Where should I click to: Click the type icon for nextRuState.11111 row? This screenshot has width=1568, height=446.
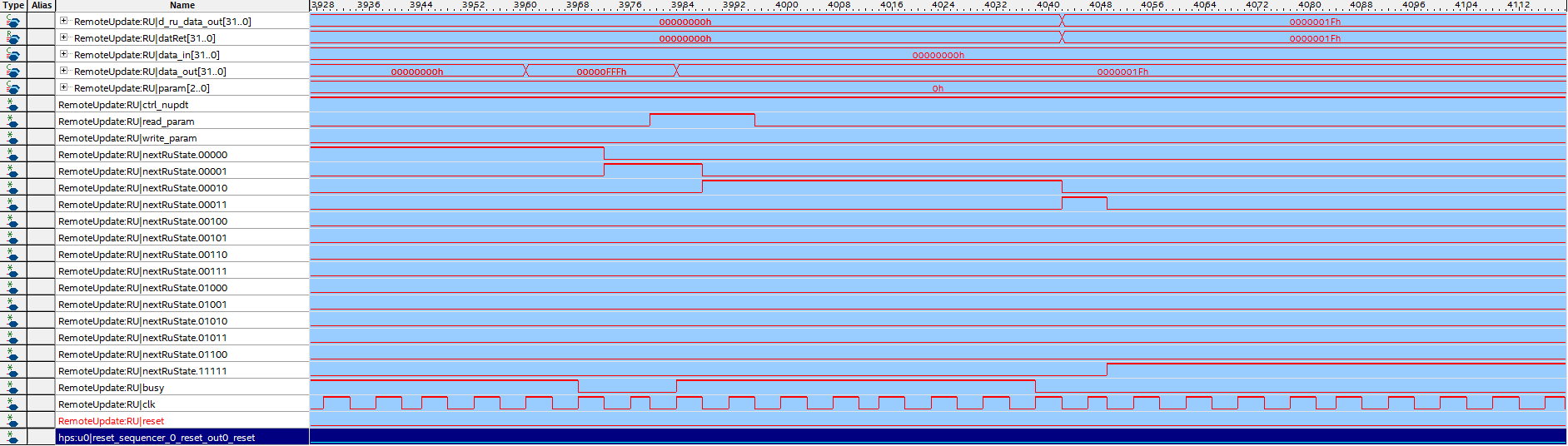point(13,371)
